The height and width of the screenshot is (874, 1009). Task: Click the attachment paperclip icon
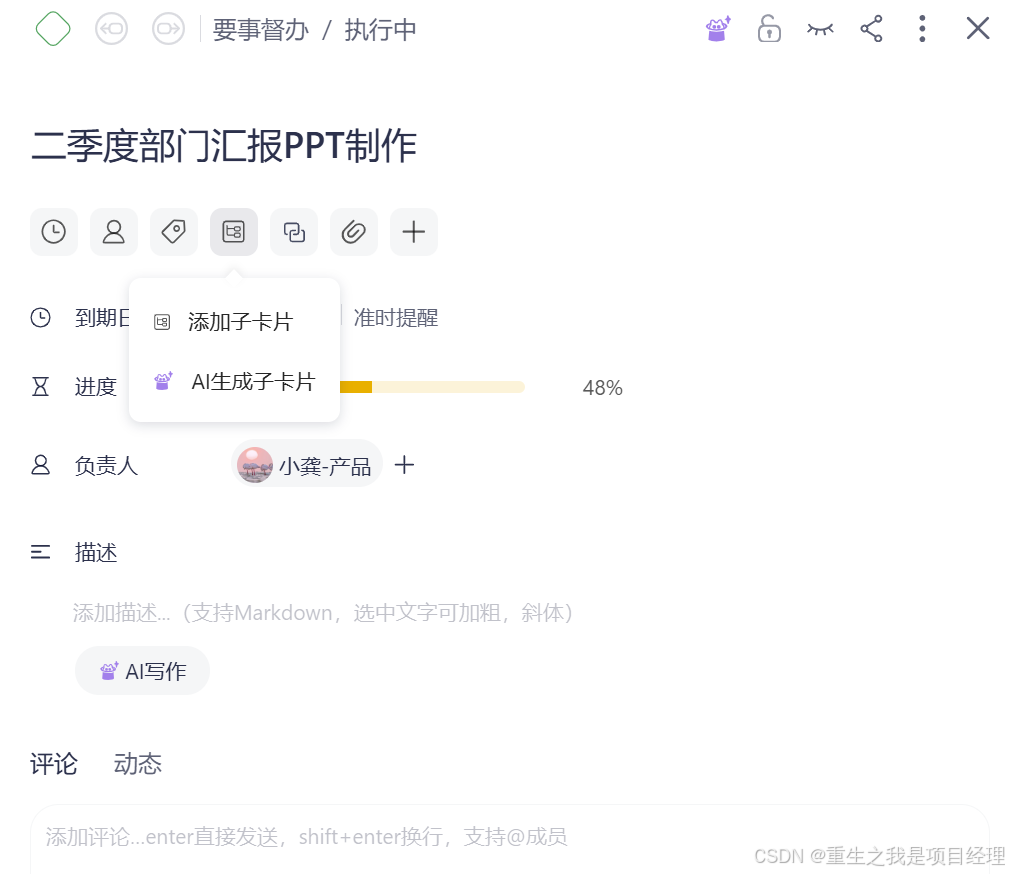354,232
